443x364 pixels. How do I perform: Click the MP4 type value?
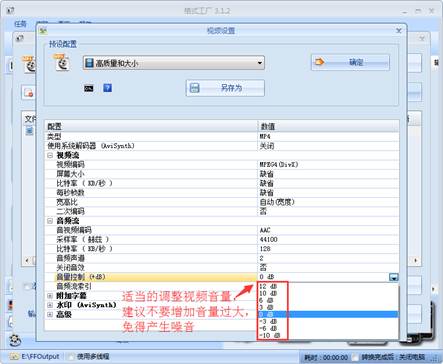tap(265, 136)
